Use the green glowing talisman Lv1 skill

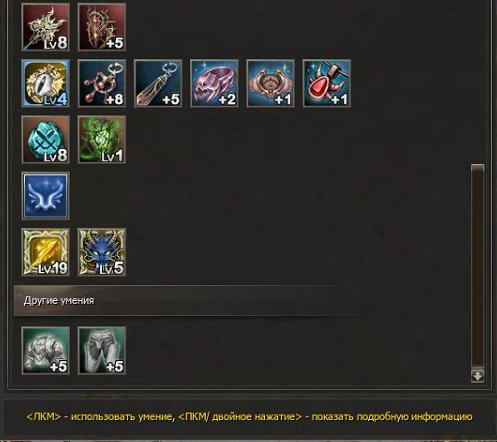coord(102,140)
